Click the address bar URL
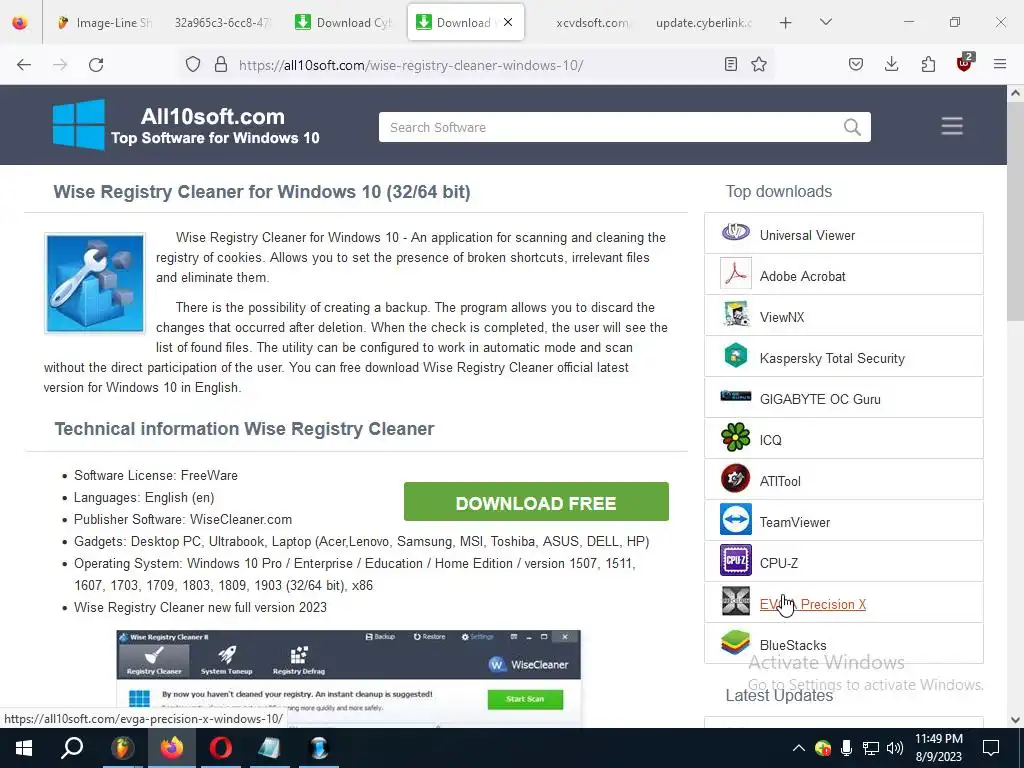 [411, 65]
